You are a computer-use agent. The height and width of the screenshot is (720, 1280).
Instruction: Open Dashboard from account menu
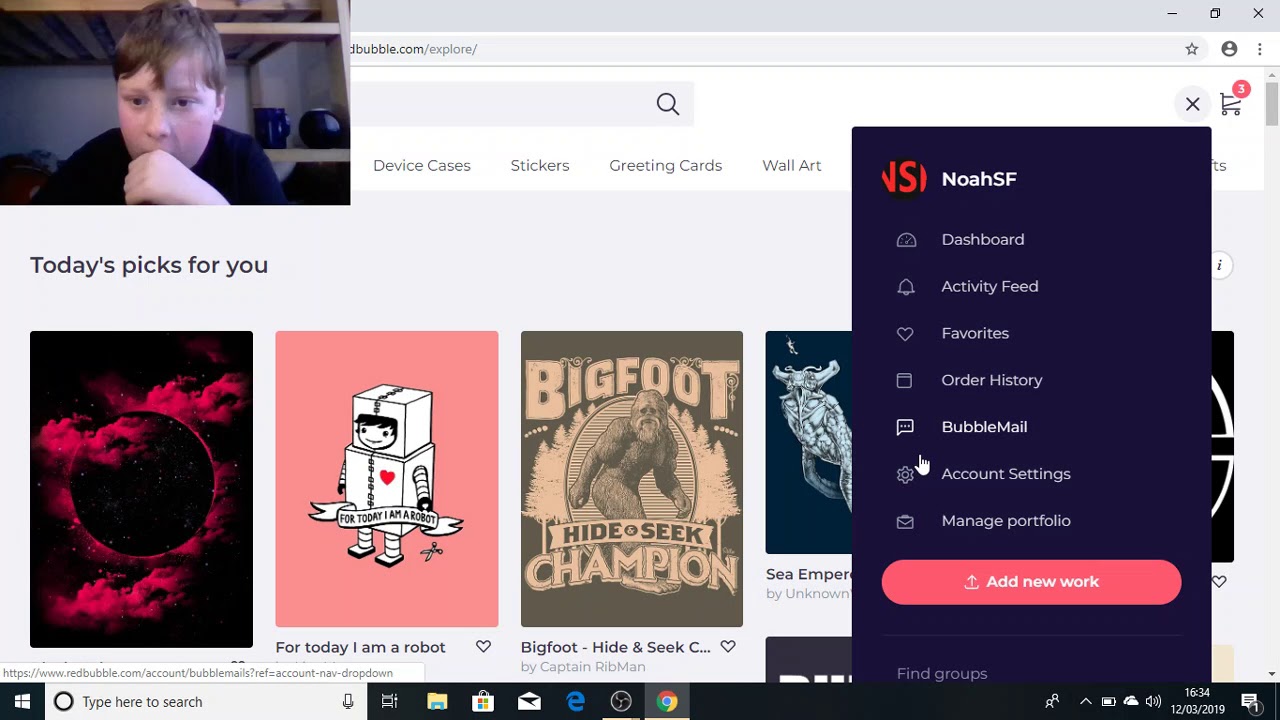pos(983,239)
